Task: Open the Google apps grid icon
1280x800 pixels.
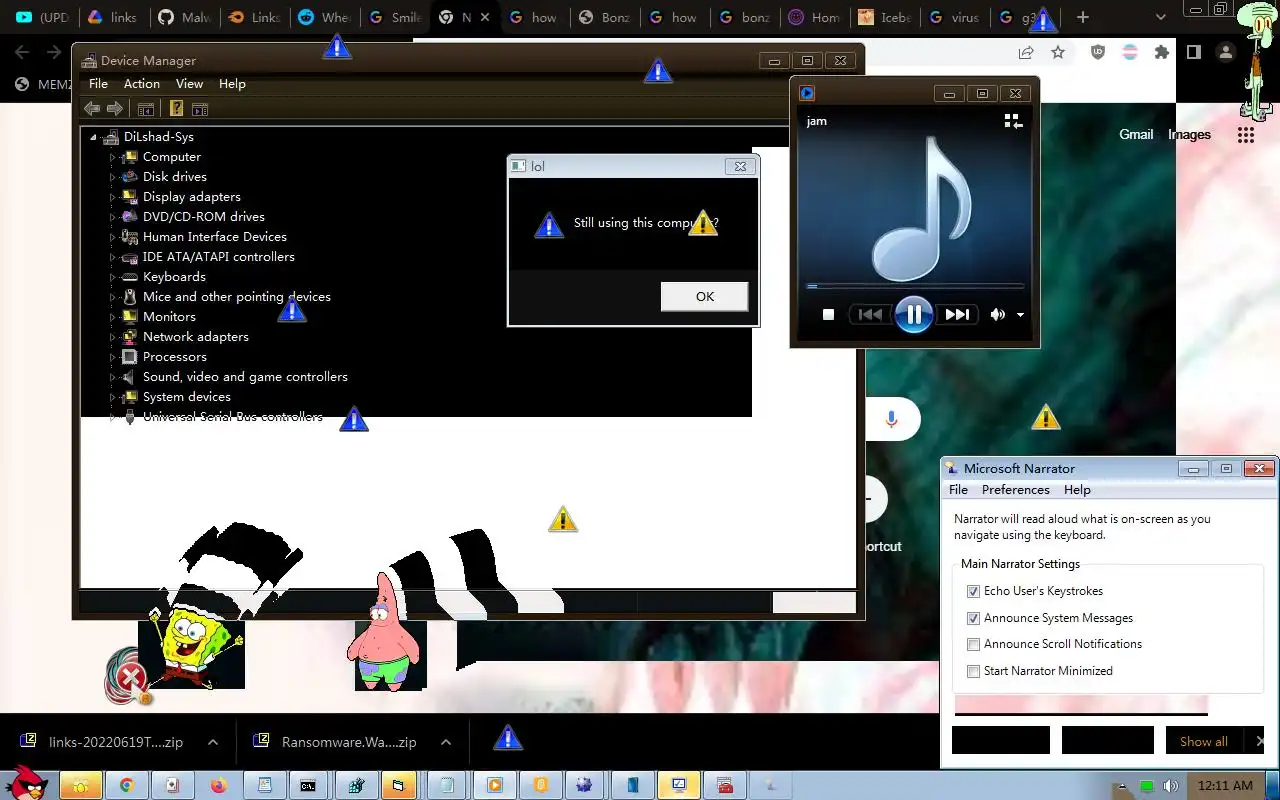Action: [1245, 134]
